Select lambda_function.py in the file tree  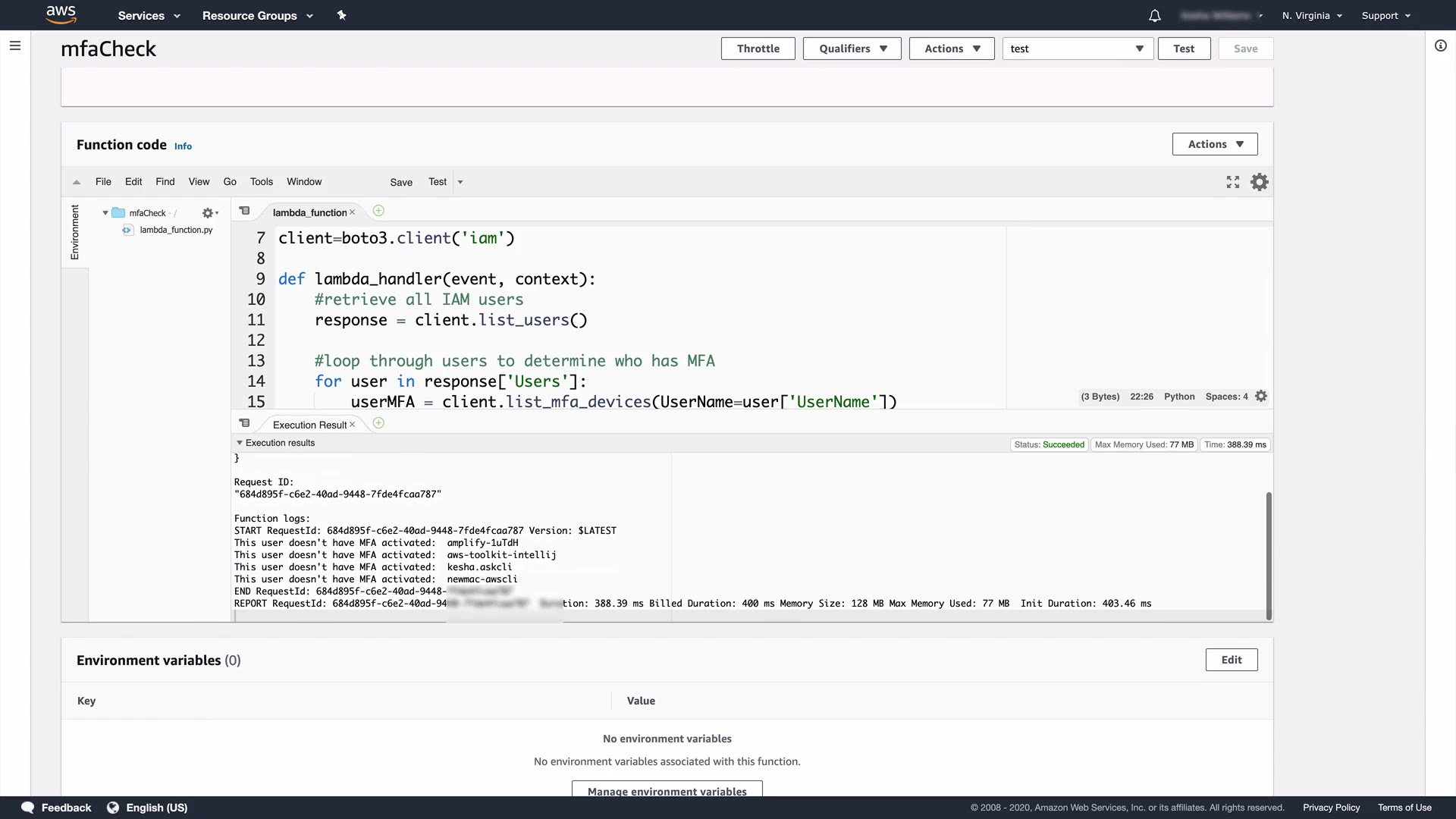[176, 230]
